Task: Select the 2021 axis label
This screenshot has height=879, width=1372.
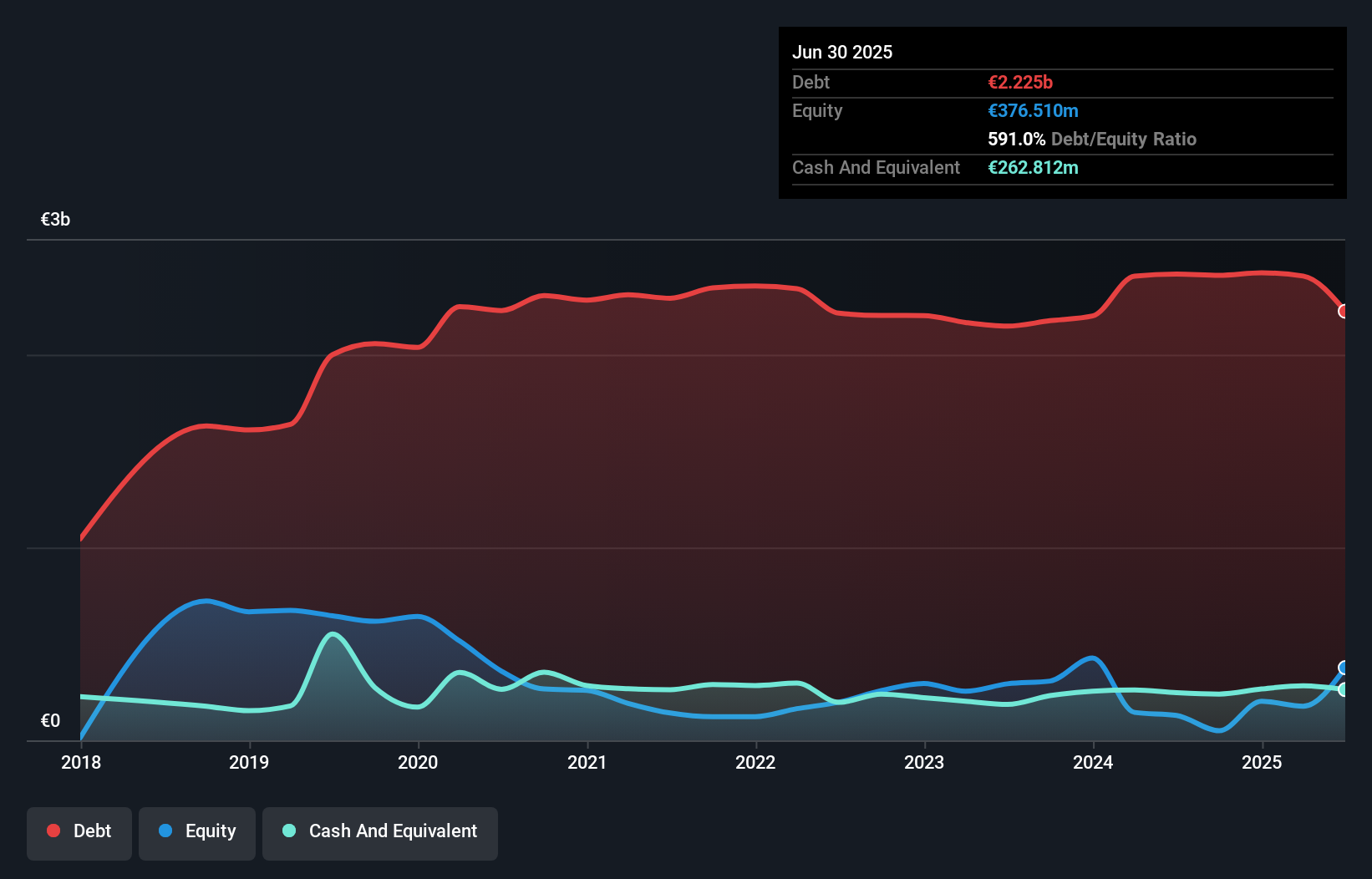Action: click(587, 762)
